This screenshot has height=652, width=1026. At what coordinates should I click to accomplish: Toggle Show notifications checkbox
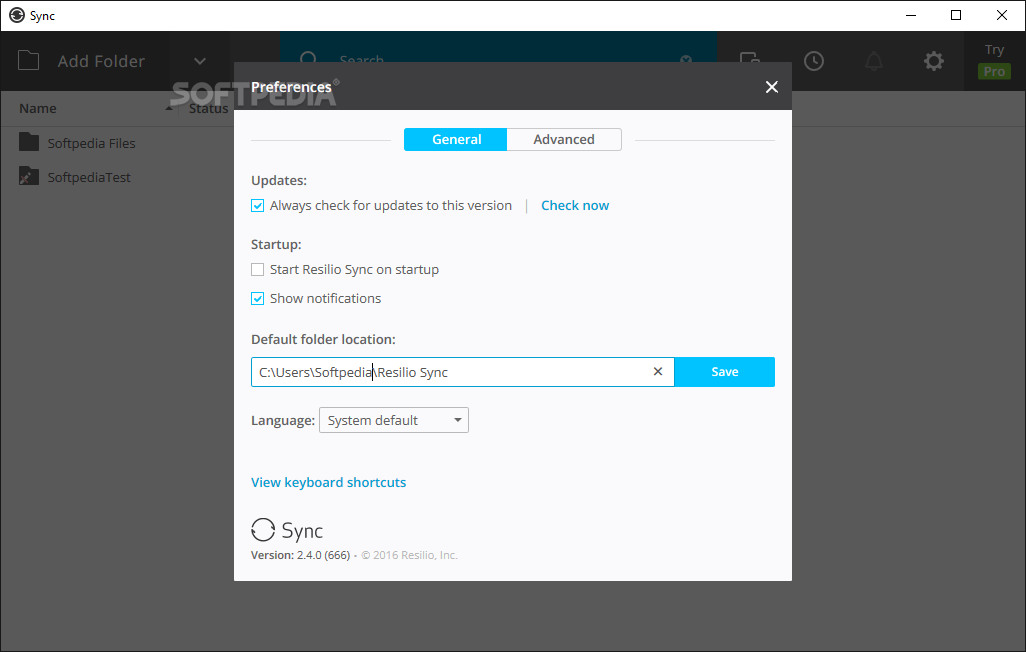tap(258, 299)
